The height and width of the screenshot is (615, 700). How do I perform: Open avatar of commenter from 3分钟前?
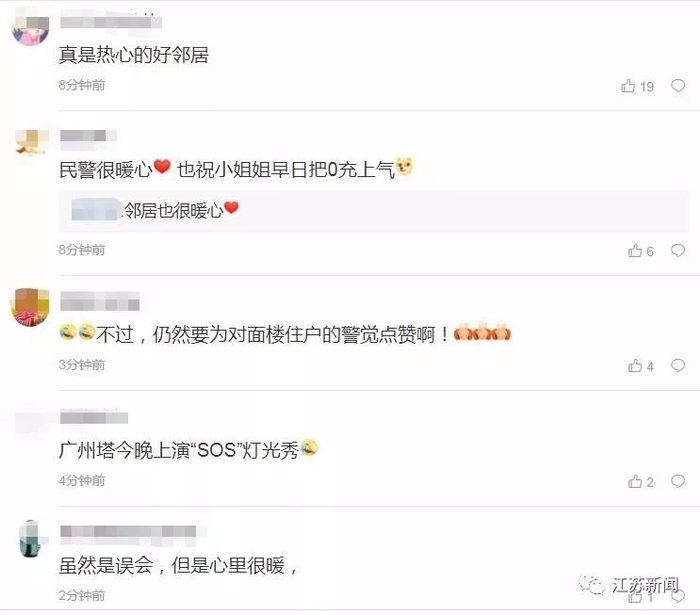click(x=30, y=307)
